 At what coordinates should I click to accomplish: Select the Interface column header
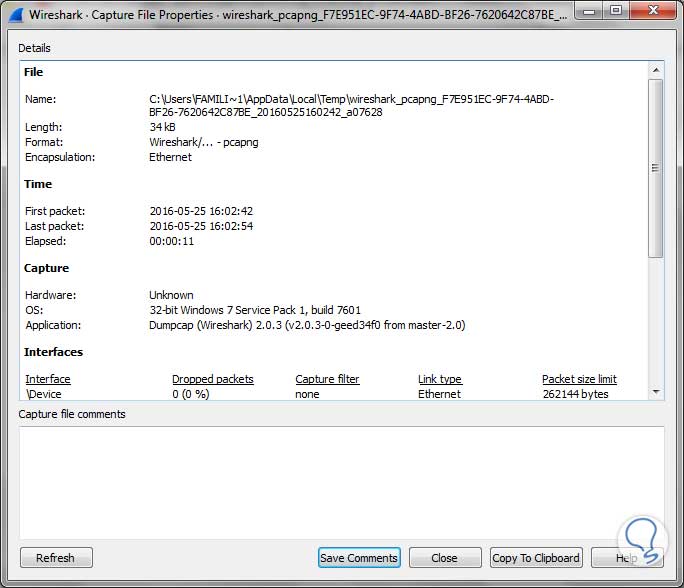tap(48, 379)
